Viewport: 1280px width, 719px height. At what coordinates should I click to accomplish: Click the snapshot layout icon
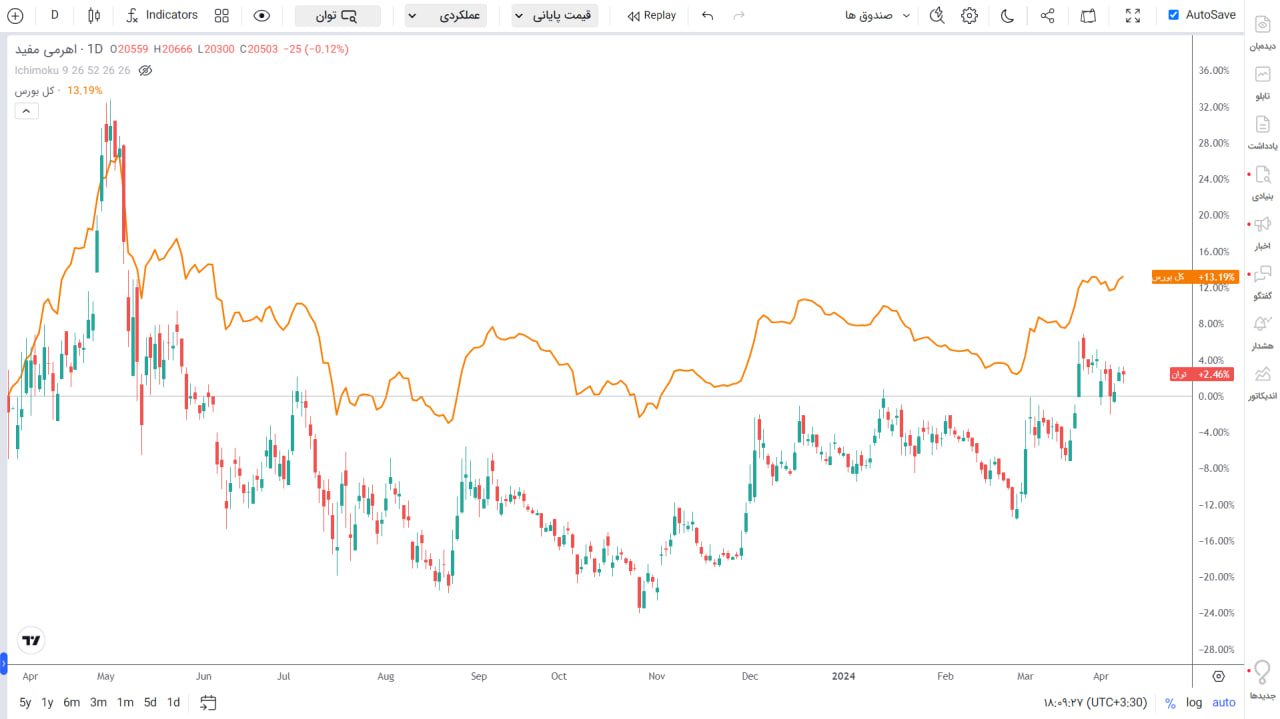tap(1088, 15)
